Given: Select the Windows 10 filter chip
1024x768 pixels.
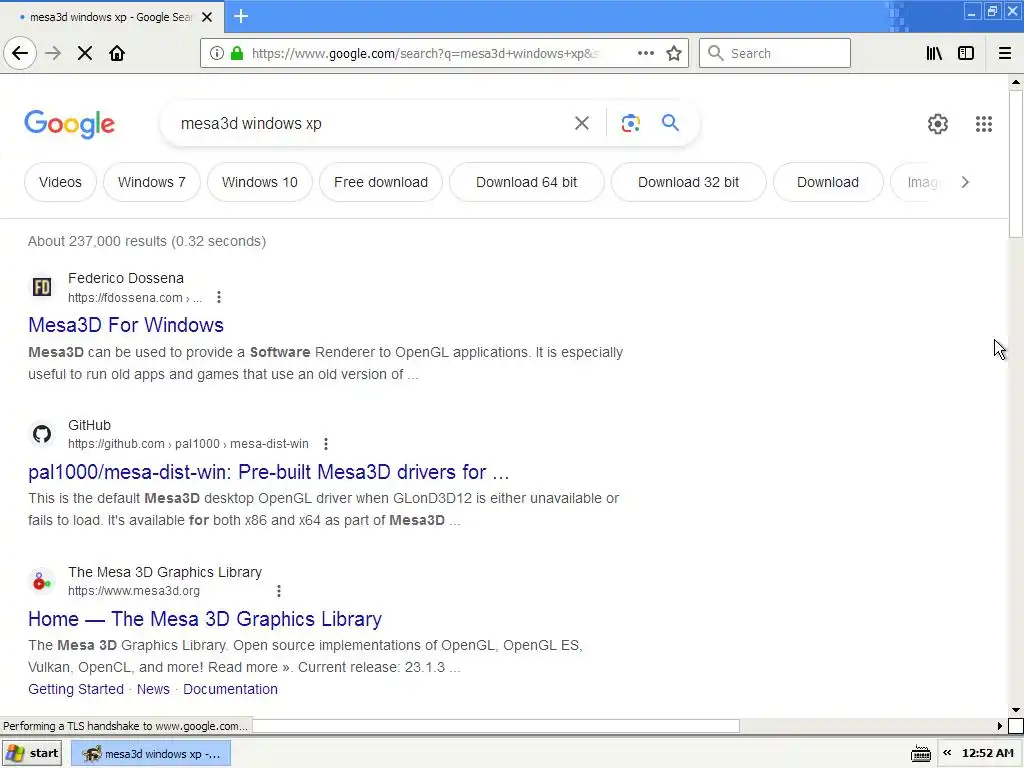Looking at the screenshot, I should (259, 182).
